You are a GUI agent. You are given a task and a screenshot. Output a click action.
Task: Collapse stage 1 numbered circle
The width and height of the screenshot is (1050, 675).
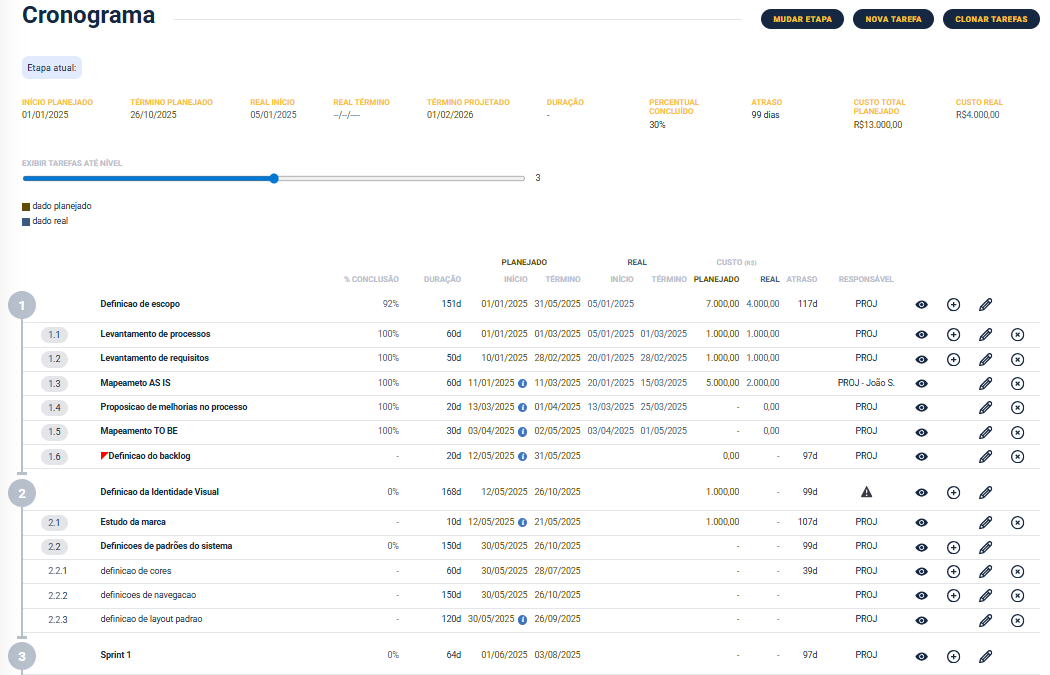[x=22, y=305]
